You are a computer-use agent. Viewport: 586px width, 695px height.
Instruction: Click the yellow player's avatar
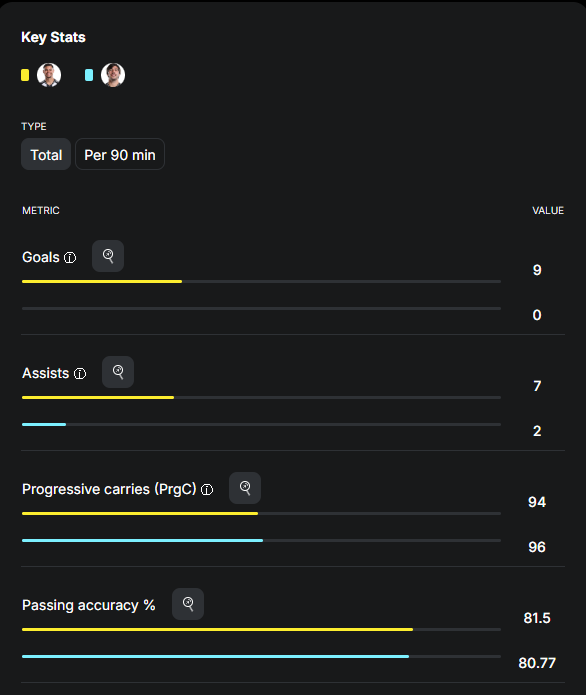[49, 75]
